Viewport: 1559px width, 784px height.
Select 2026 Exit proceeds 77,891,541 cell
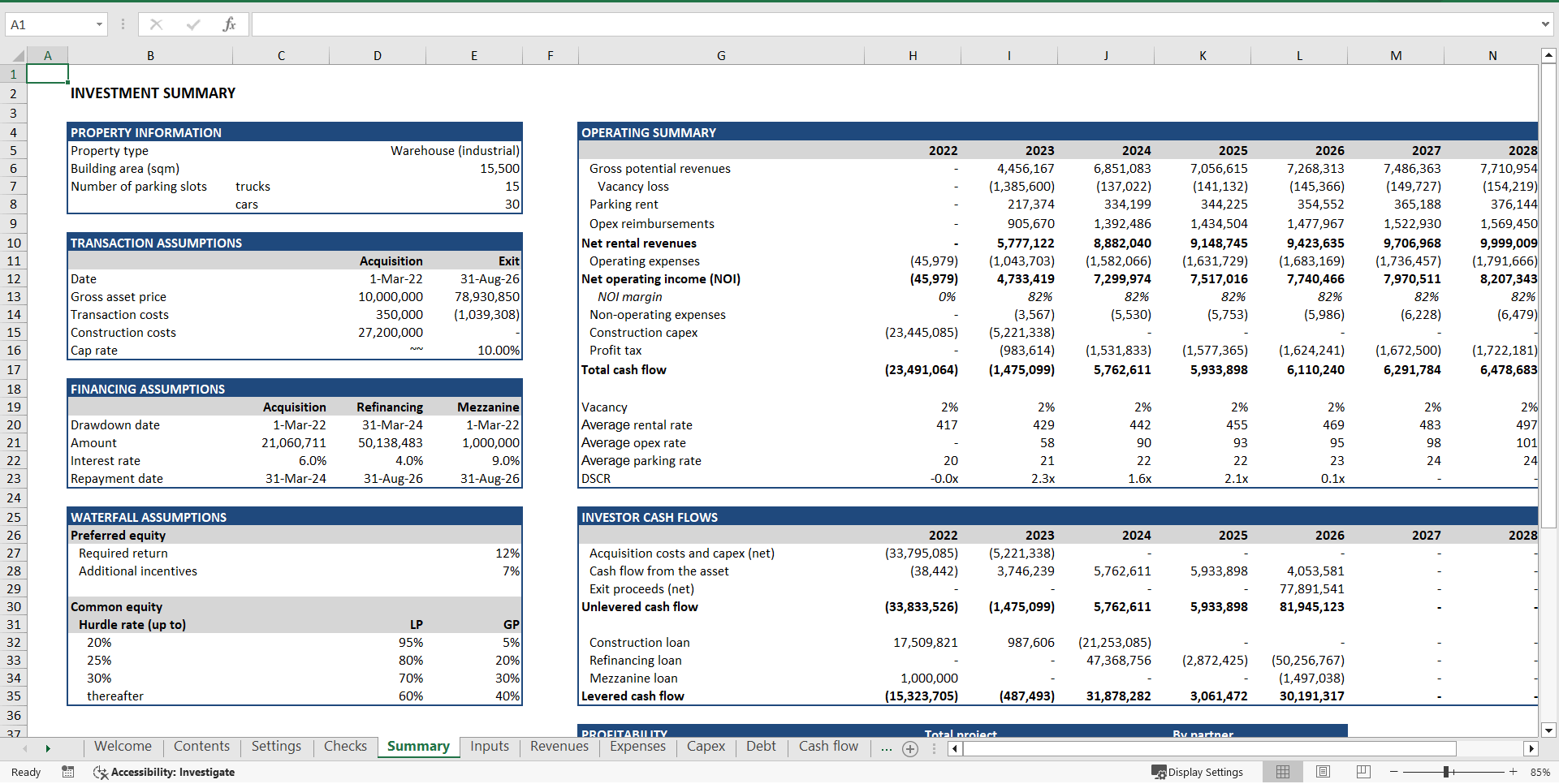[1299, 589]
